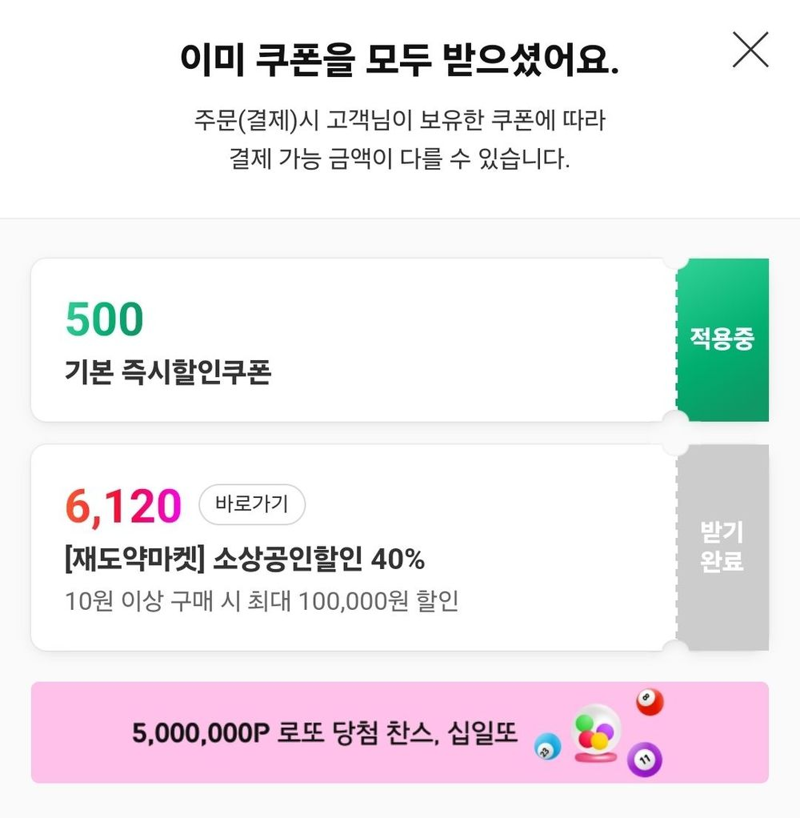Click the blue number 23 lotto ball
The height and width of the screenshot is (818, 800).
pos(548,747)
